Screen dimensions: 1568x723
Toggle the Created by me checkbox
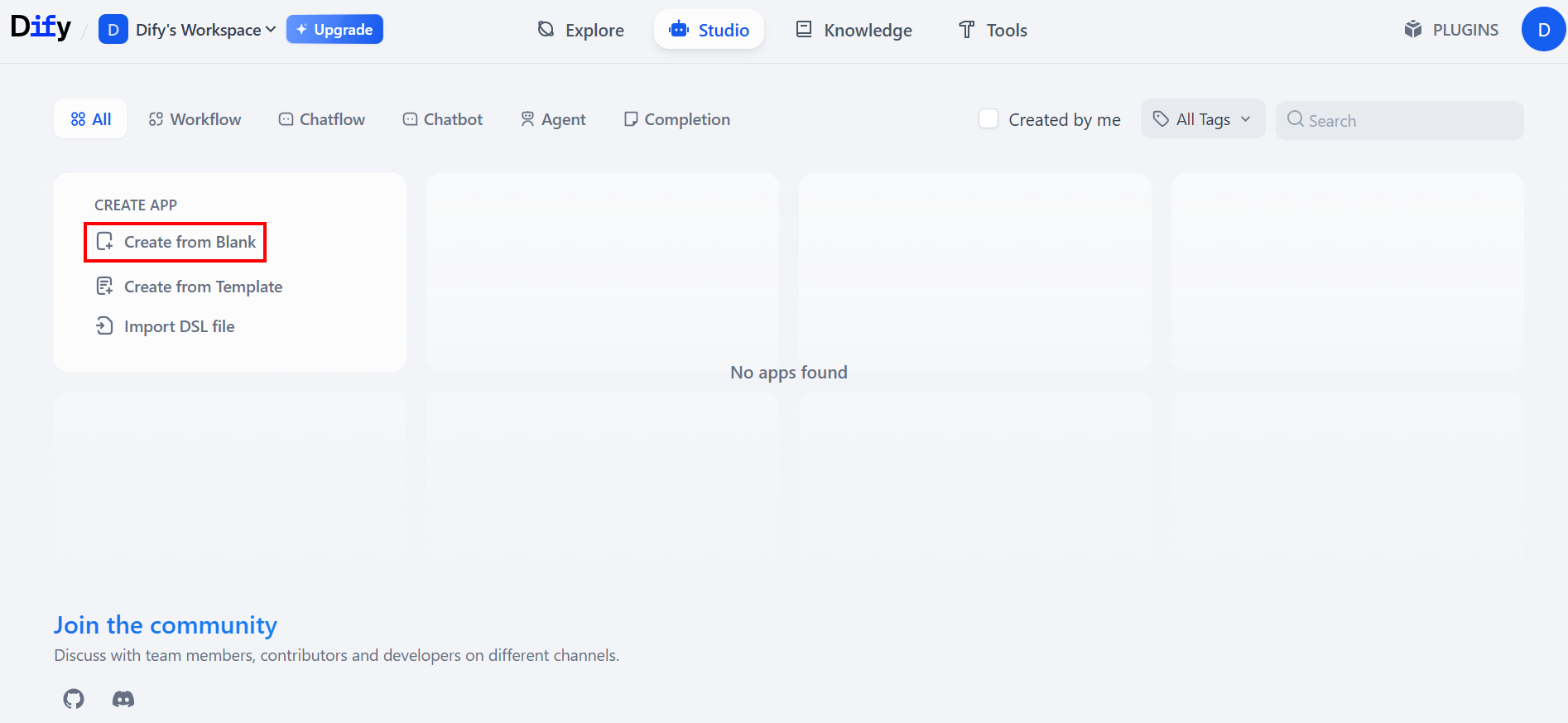[x=988, y=119]
